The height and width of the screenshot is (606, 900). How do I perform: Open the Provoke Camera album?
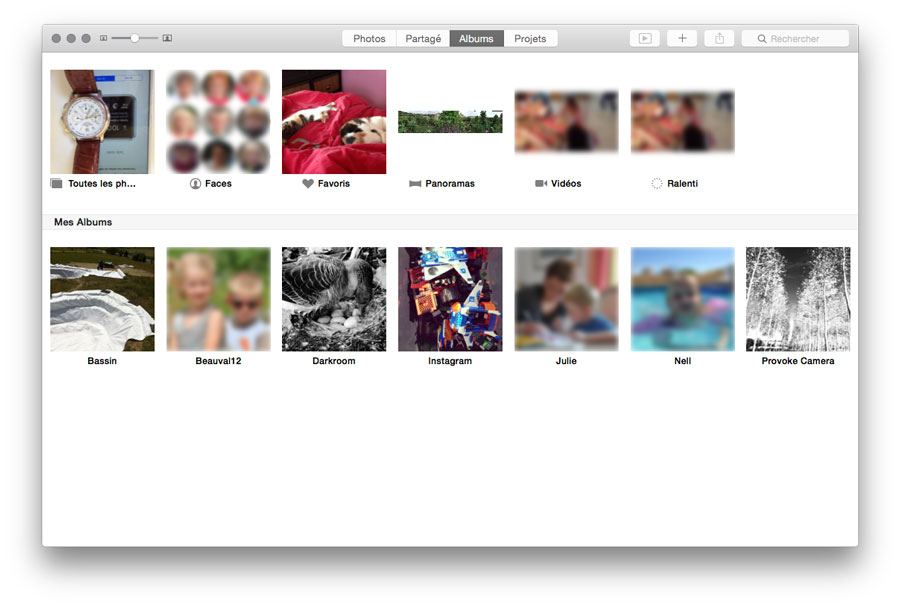pos(798,299)
